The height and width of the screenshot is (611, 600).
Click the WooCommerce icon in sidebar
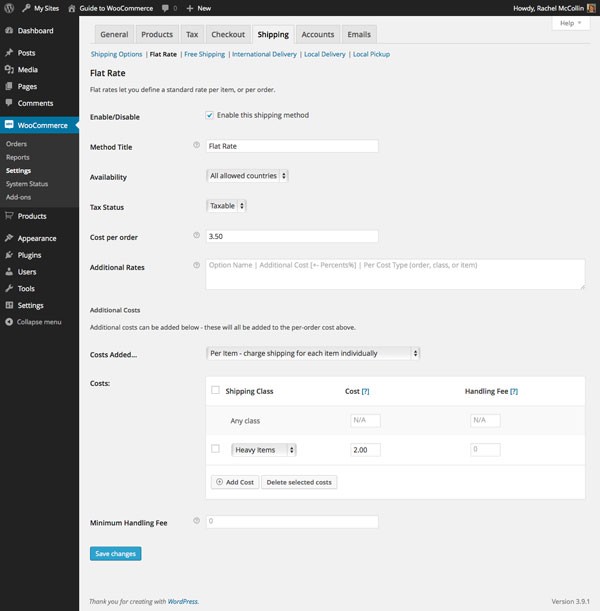pyautogui.click(x=9, y=125)
